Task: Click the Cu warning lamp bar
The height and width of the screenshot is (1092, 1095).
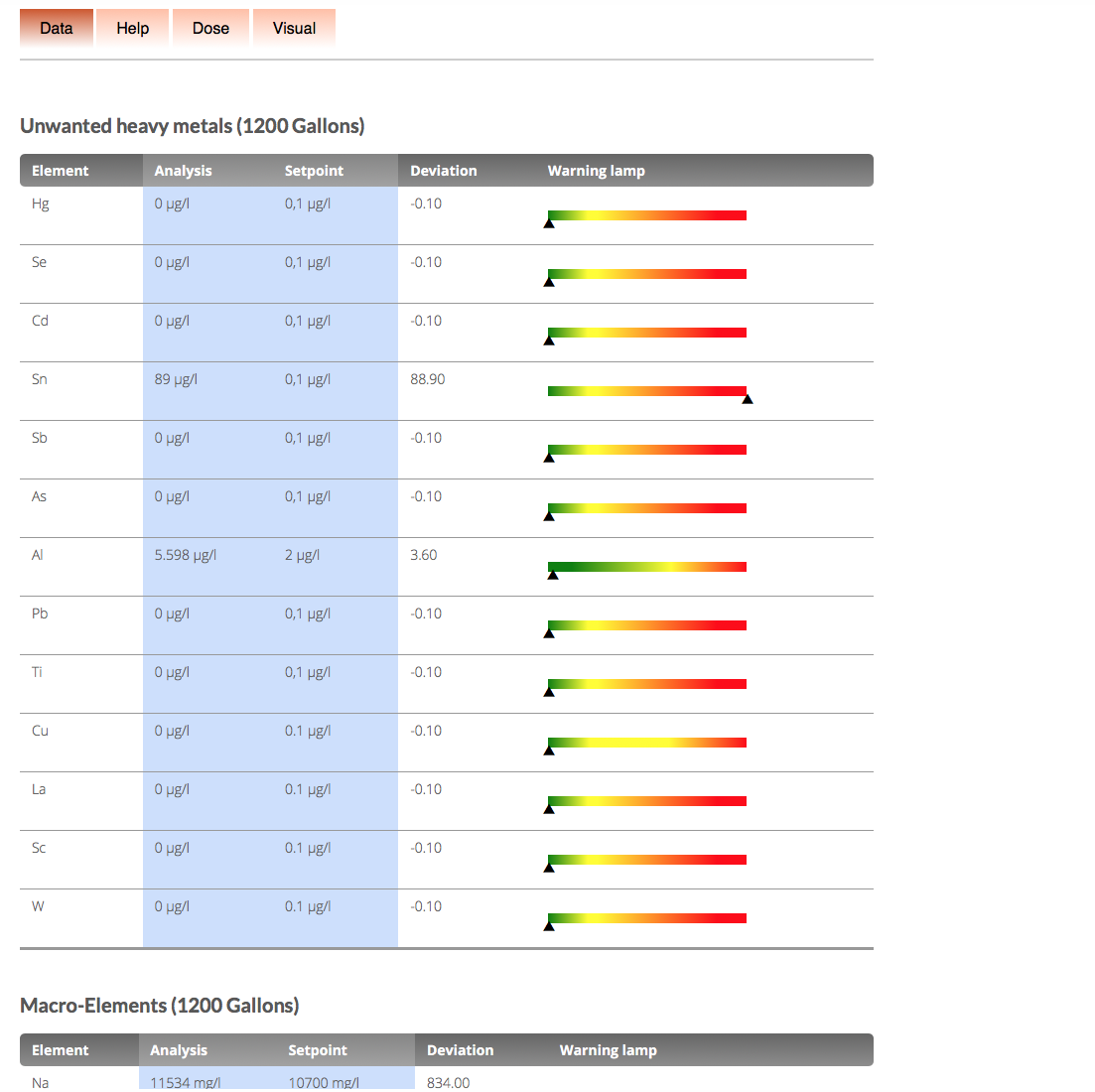Action: click(646, 743)
